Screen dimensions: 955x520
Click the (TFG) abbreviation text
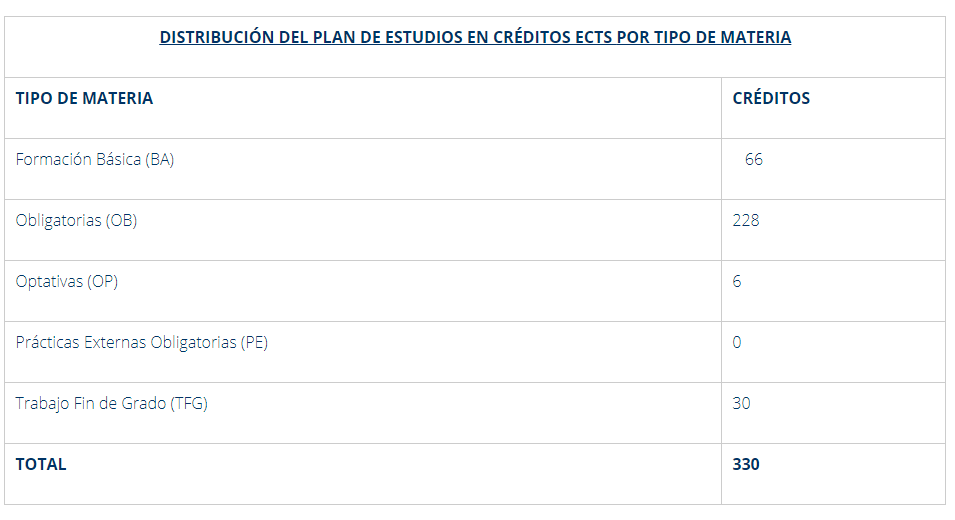coord(189,404)
